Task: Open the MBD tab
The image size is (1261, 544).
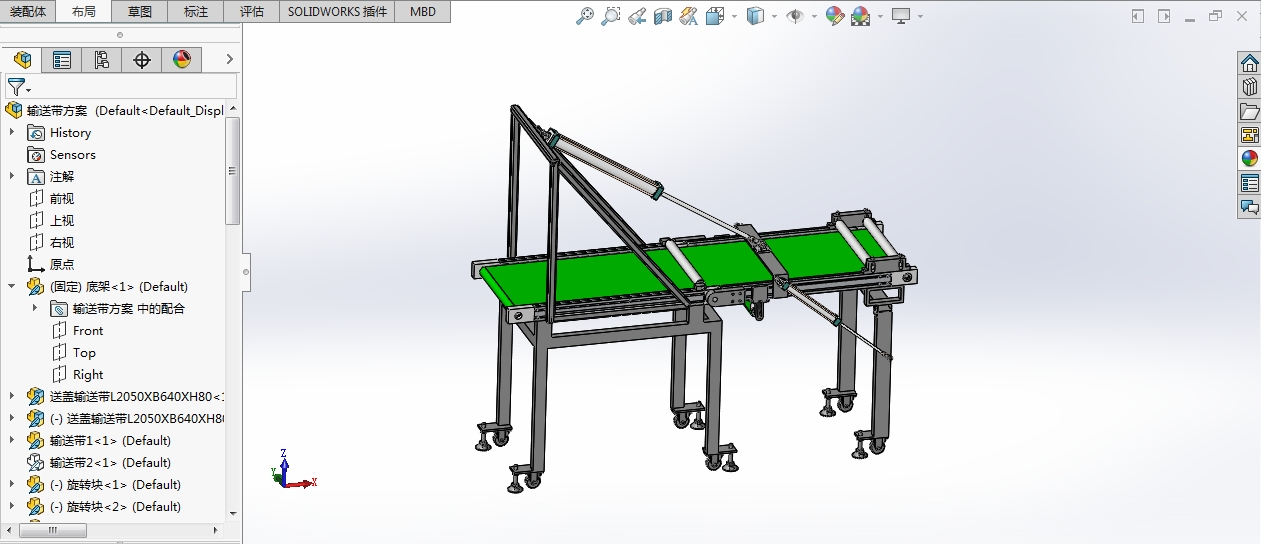Action: click(x=423, y=12)
